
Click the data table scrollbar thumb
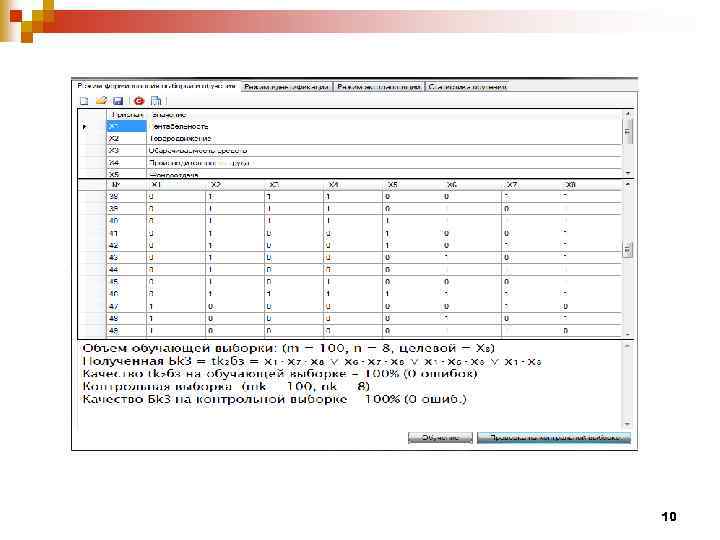click(x=628, y=249)
